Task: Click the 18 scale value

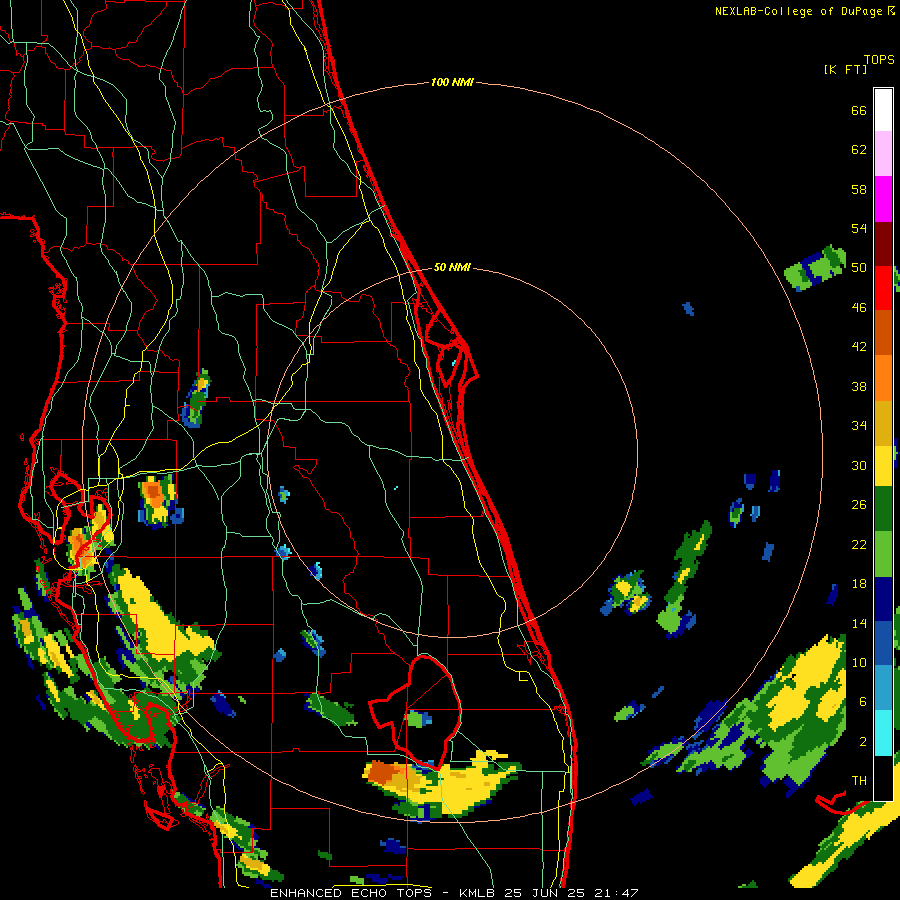Action: pos(859,584)
